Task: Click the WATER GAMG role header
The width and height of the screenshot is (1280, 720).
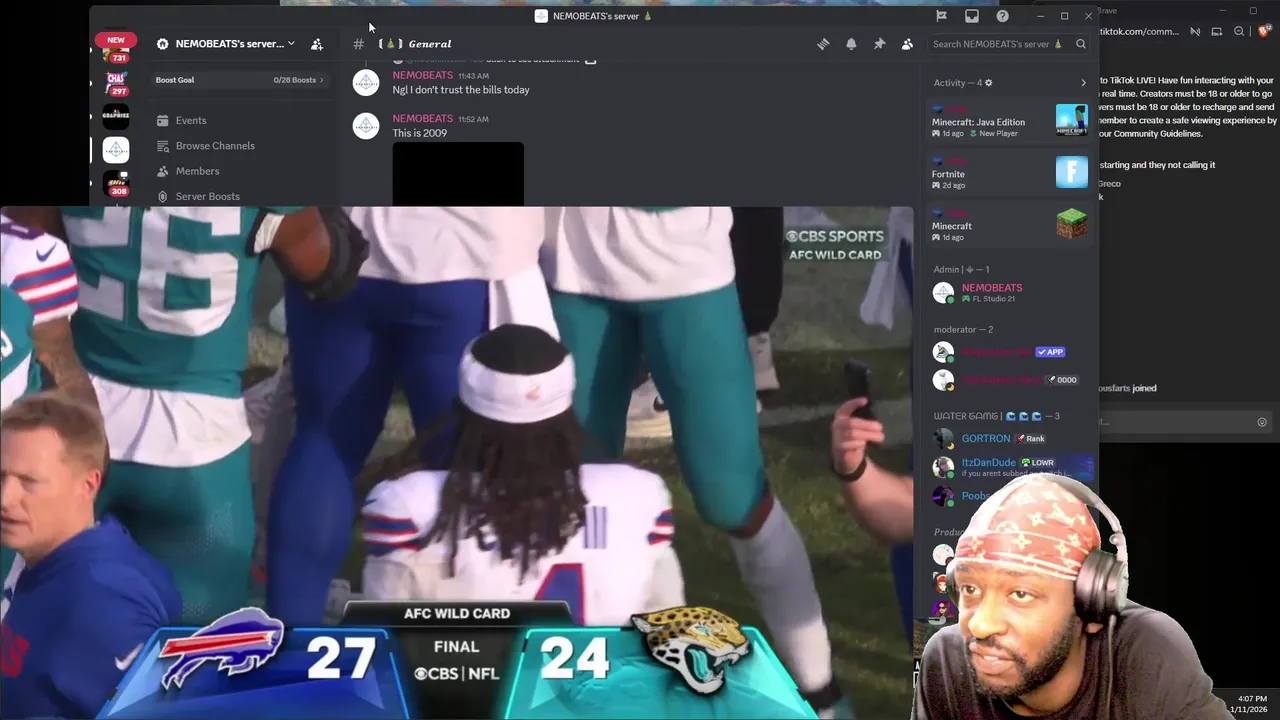Action: point(996,416)
